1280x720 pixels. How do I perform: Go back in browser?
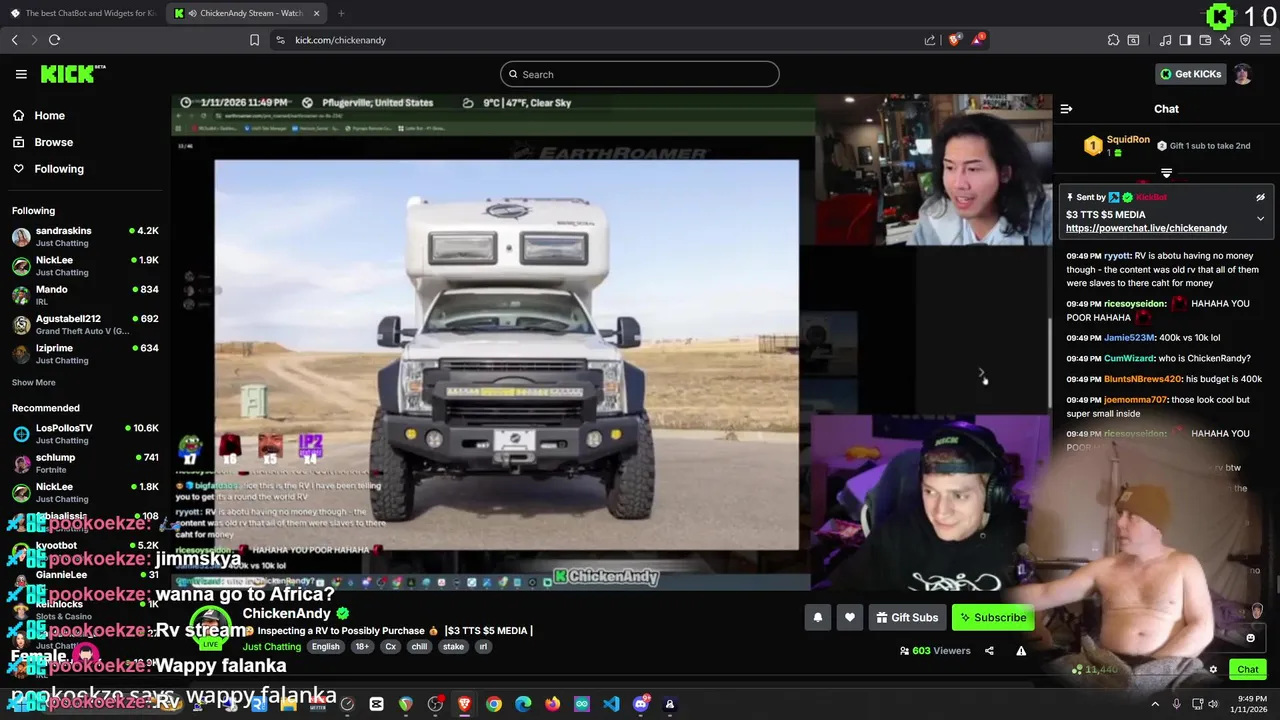click(14, 40)
